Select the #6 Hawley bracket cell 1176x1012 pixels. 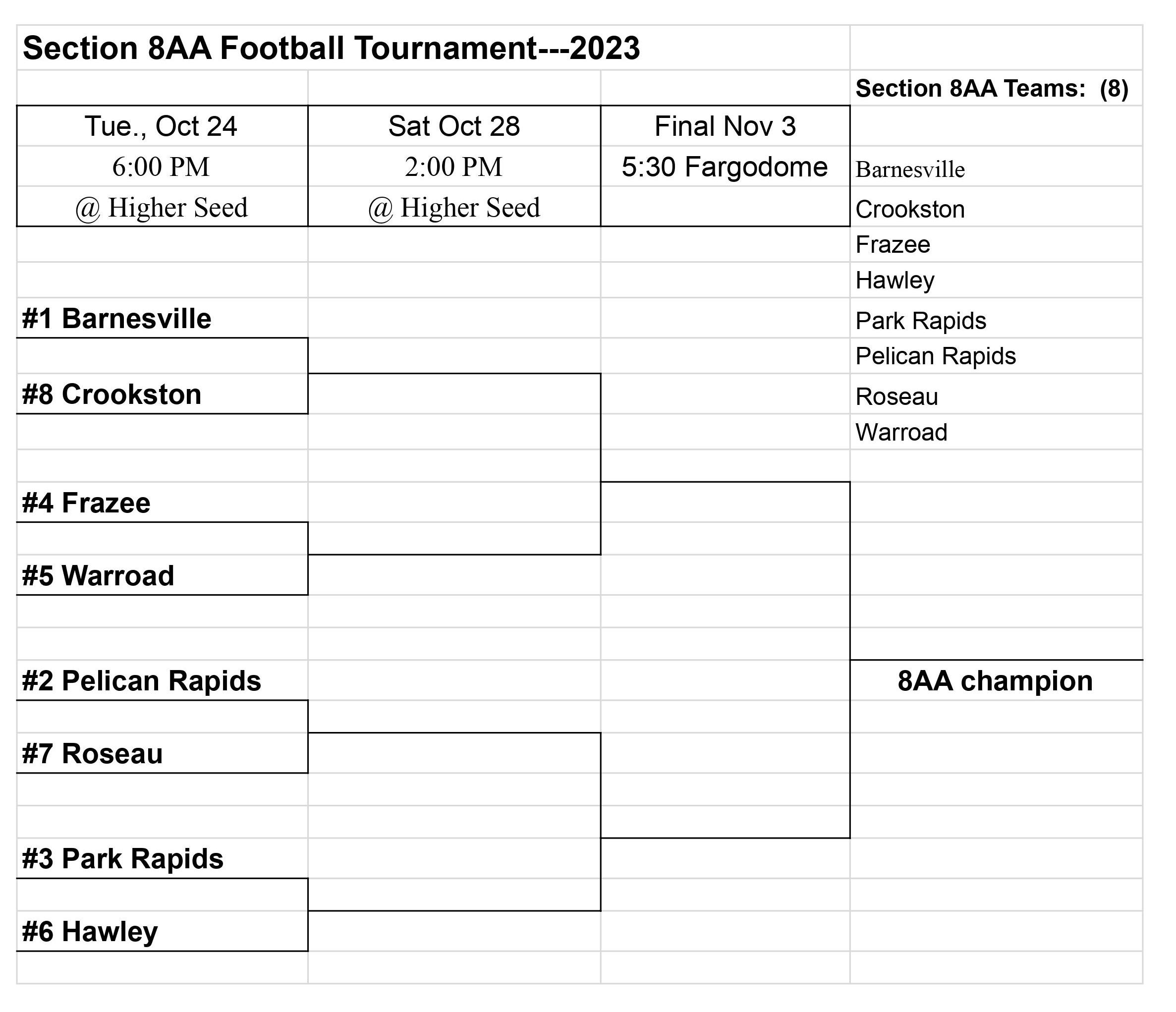click(x=163, y=931)
